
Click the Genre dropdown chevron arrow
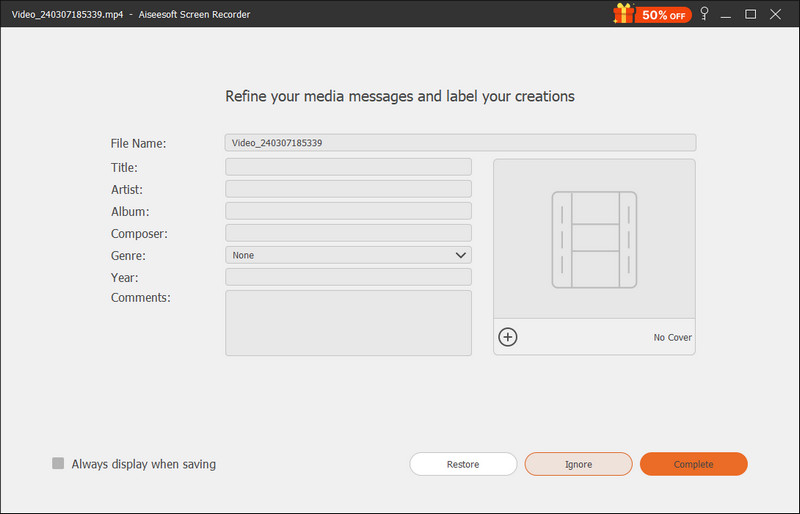(460, 255)
